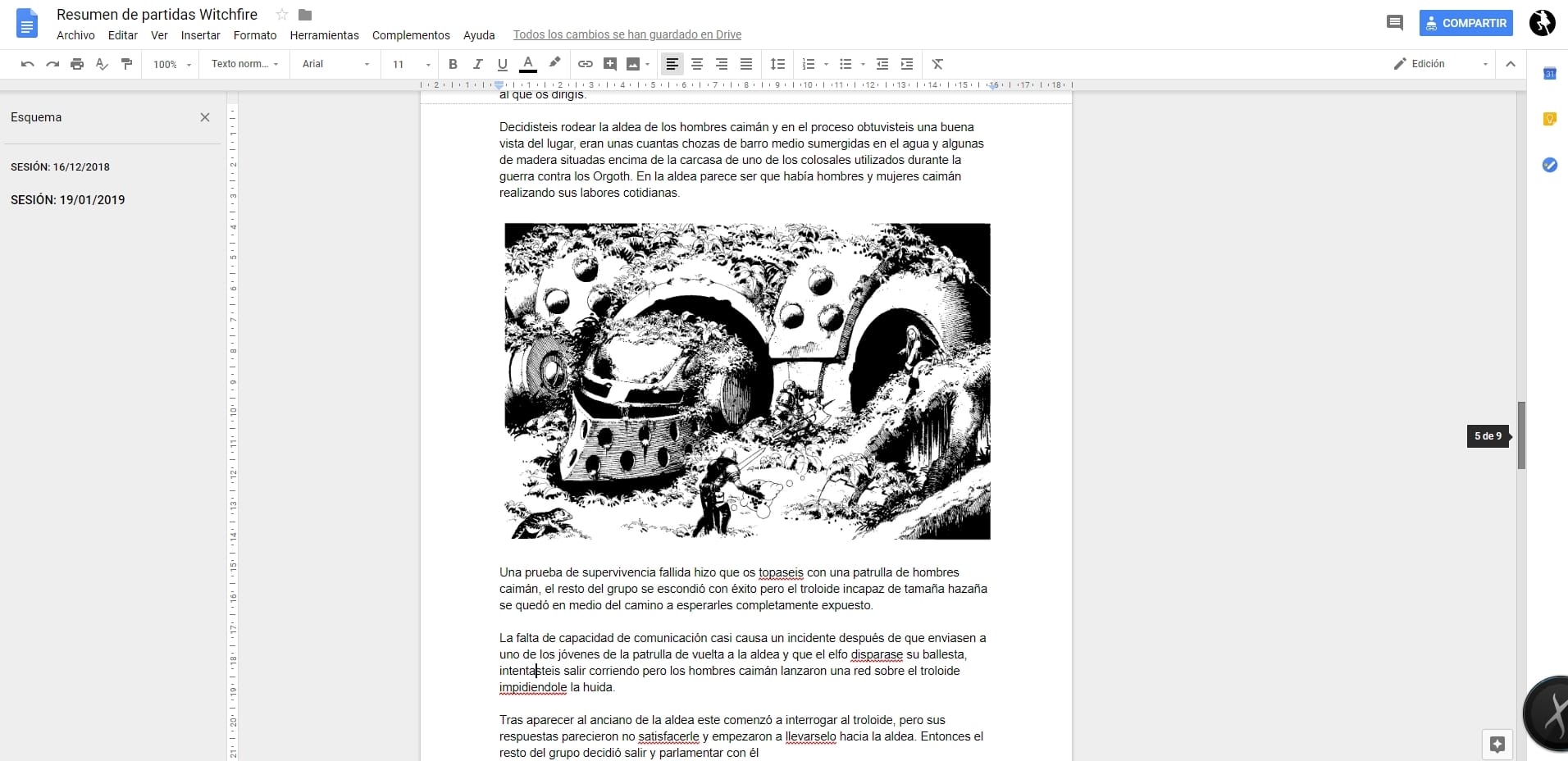1568x761 pixels.
Task: Click the left indent marker on the ruler
Action: pyautogui.click(x=499, y=85)
